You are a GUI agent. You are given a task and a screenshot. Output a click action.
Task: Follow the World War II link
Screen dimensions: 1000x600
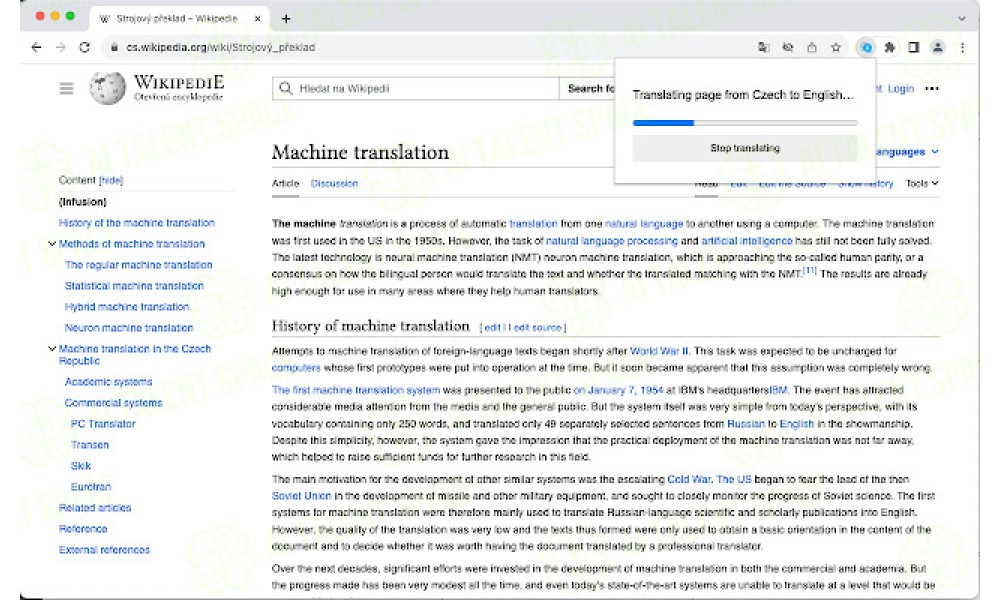659,351
